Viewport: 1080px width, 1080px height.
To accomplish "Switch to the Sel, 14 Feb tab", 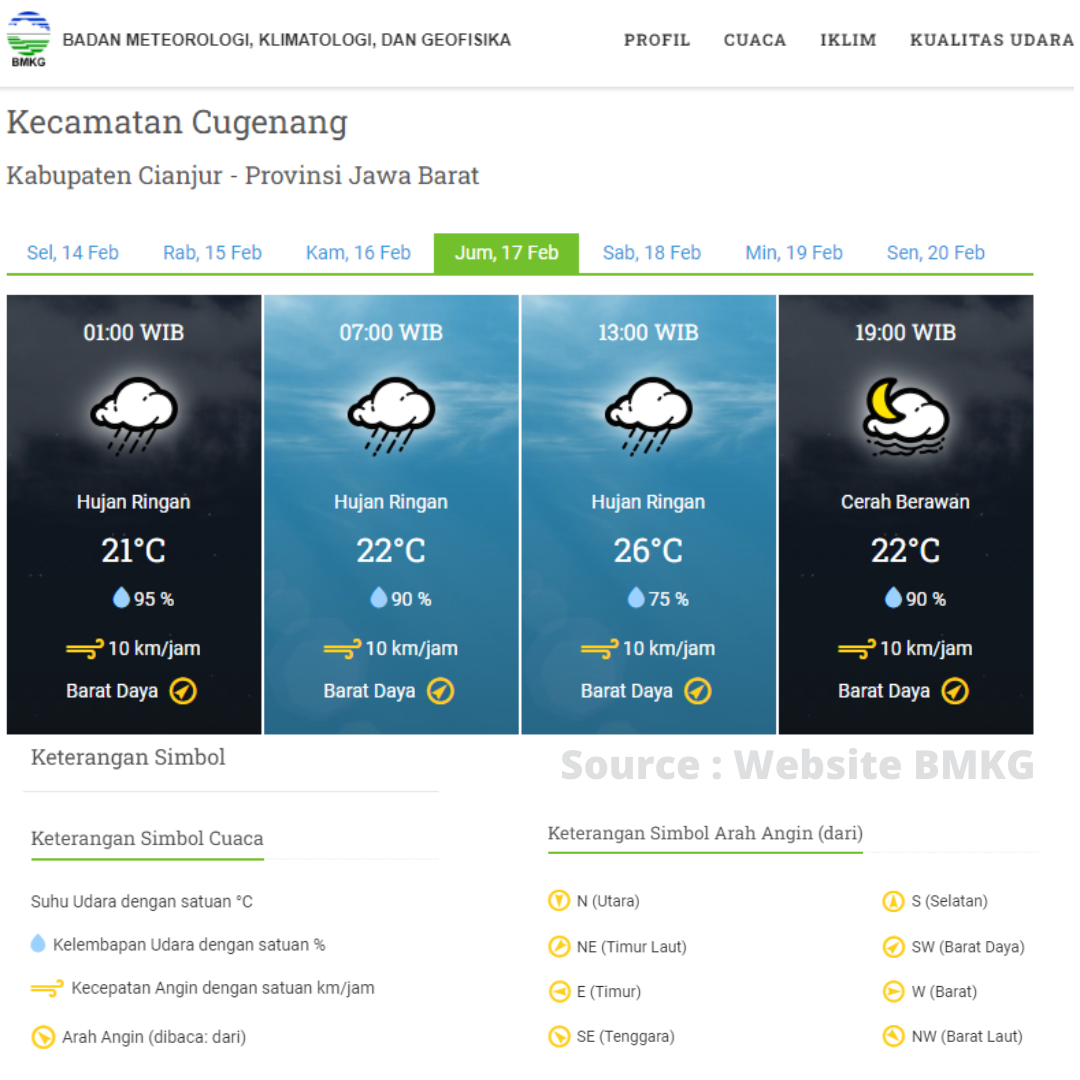I will click(x=73, y=253).
